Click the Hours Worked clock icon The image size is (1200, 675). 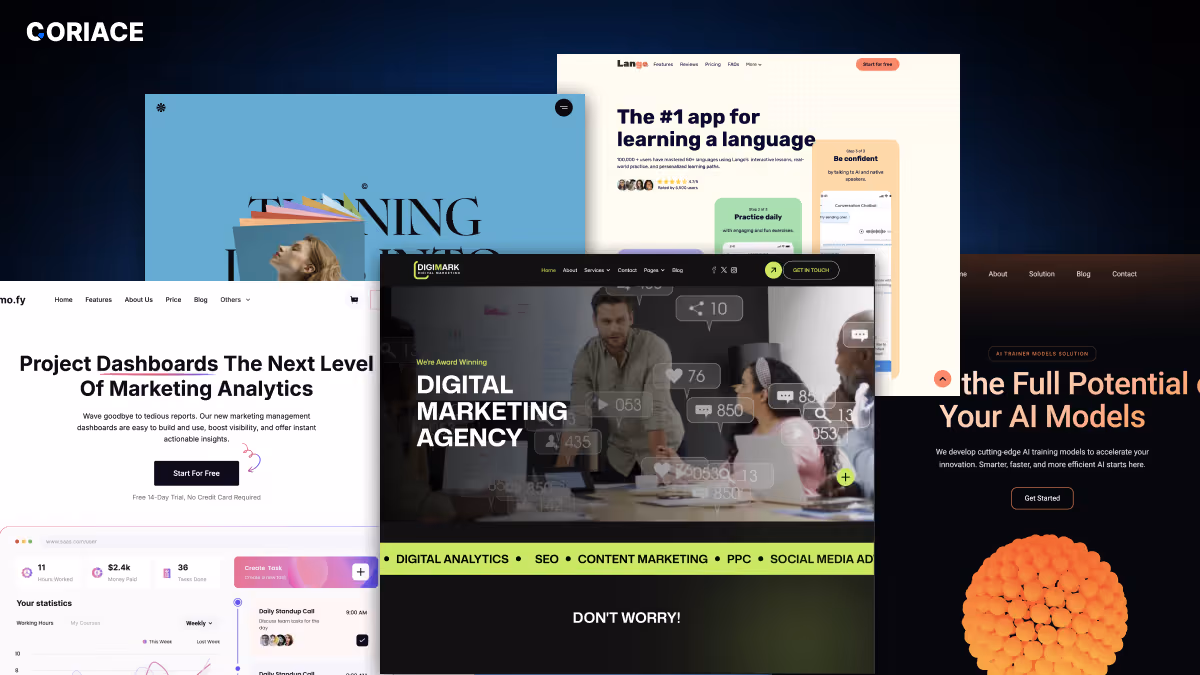click(26, 573)
